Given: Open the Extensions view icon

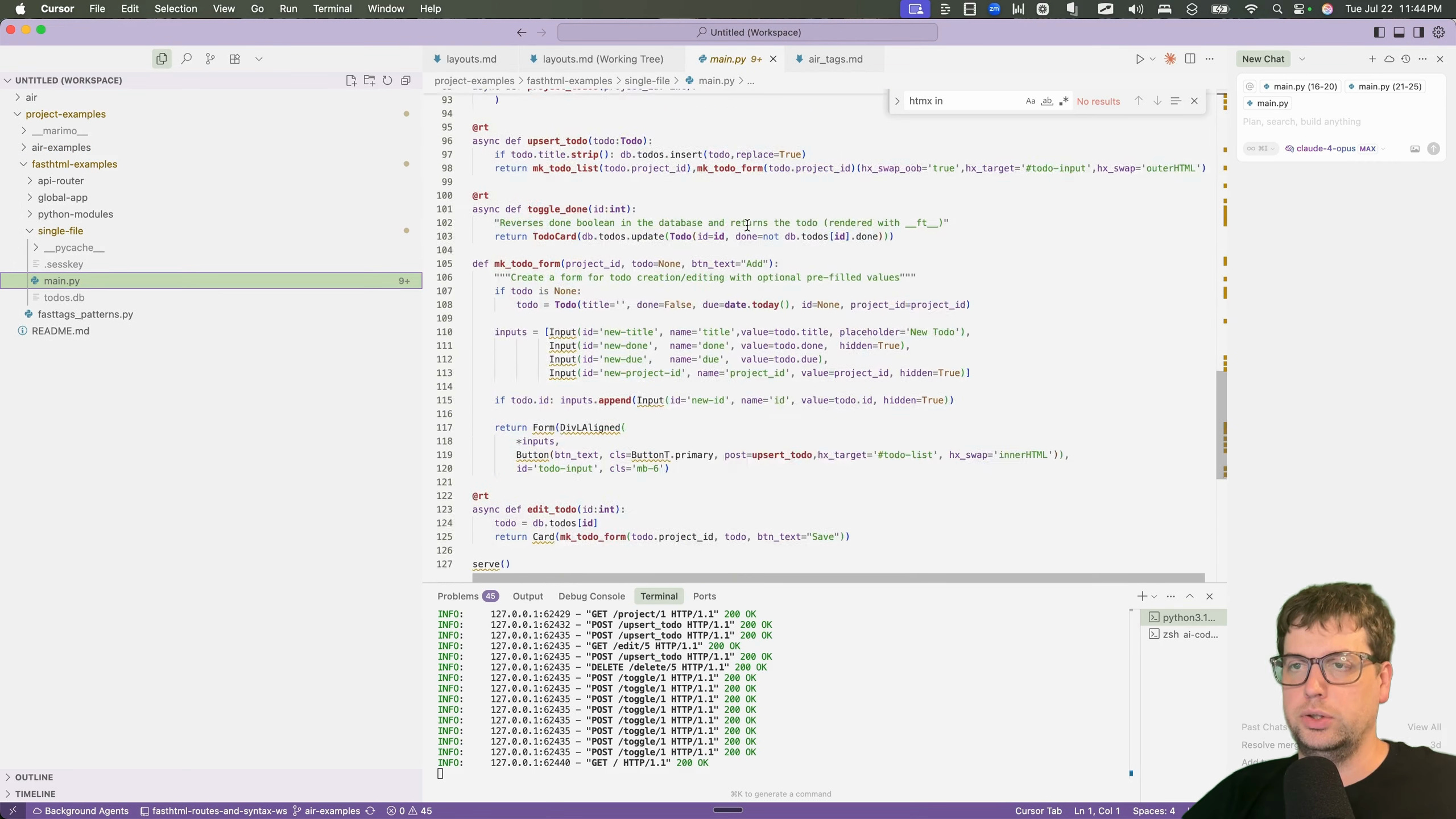Looking at the screenshot, I should pyautogui.click(x=235, y=59).
